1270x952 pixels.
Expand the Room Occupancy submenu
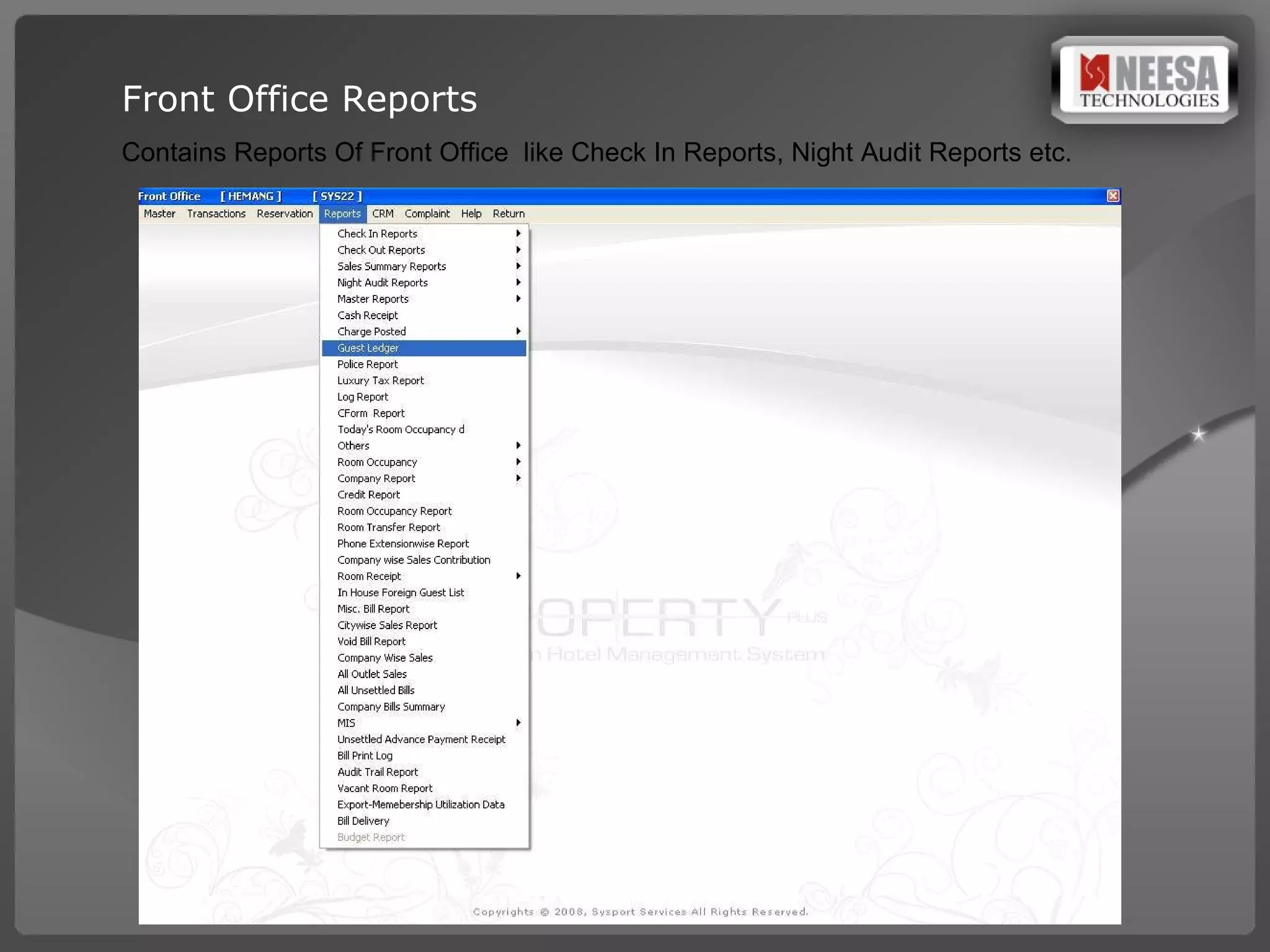click(424, 462)
